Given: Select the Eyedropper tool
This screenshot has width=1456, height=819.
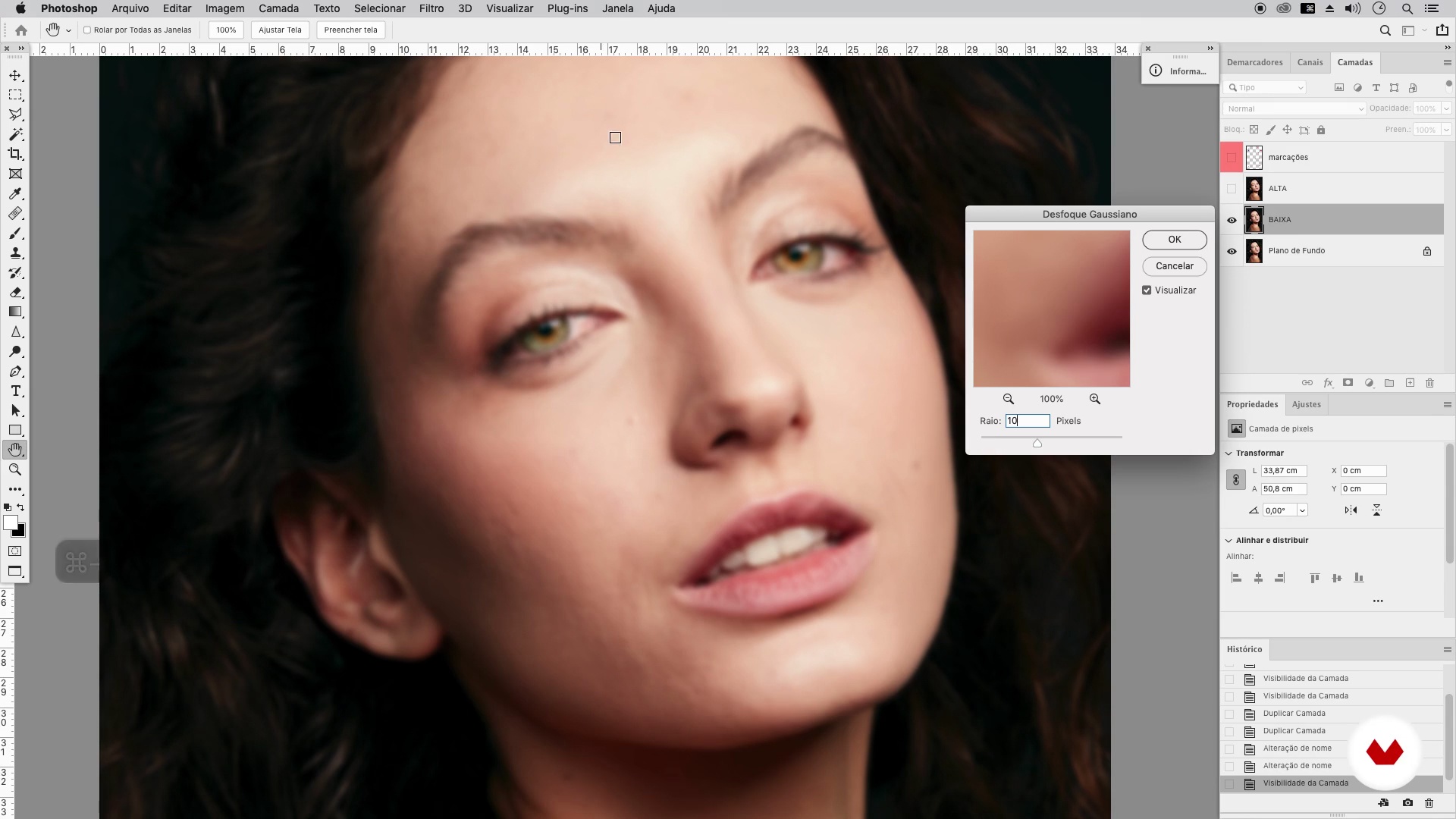Looking at the screenshot, I should (x=15, y=194).
